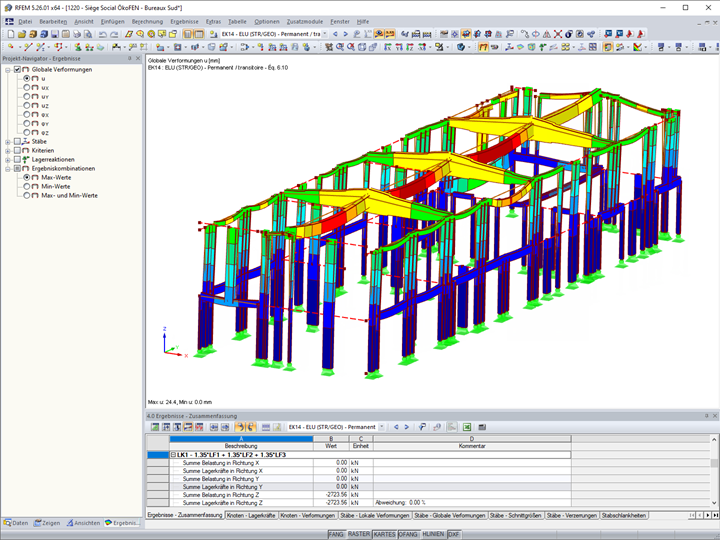Open the Zusatzmodule menu
Screen dimensions: 720x540
304,22
